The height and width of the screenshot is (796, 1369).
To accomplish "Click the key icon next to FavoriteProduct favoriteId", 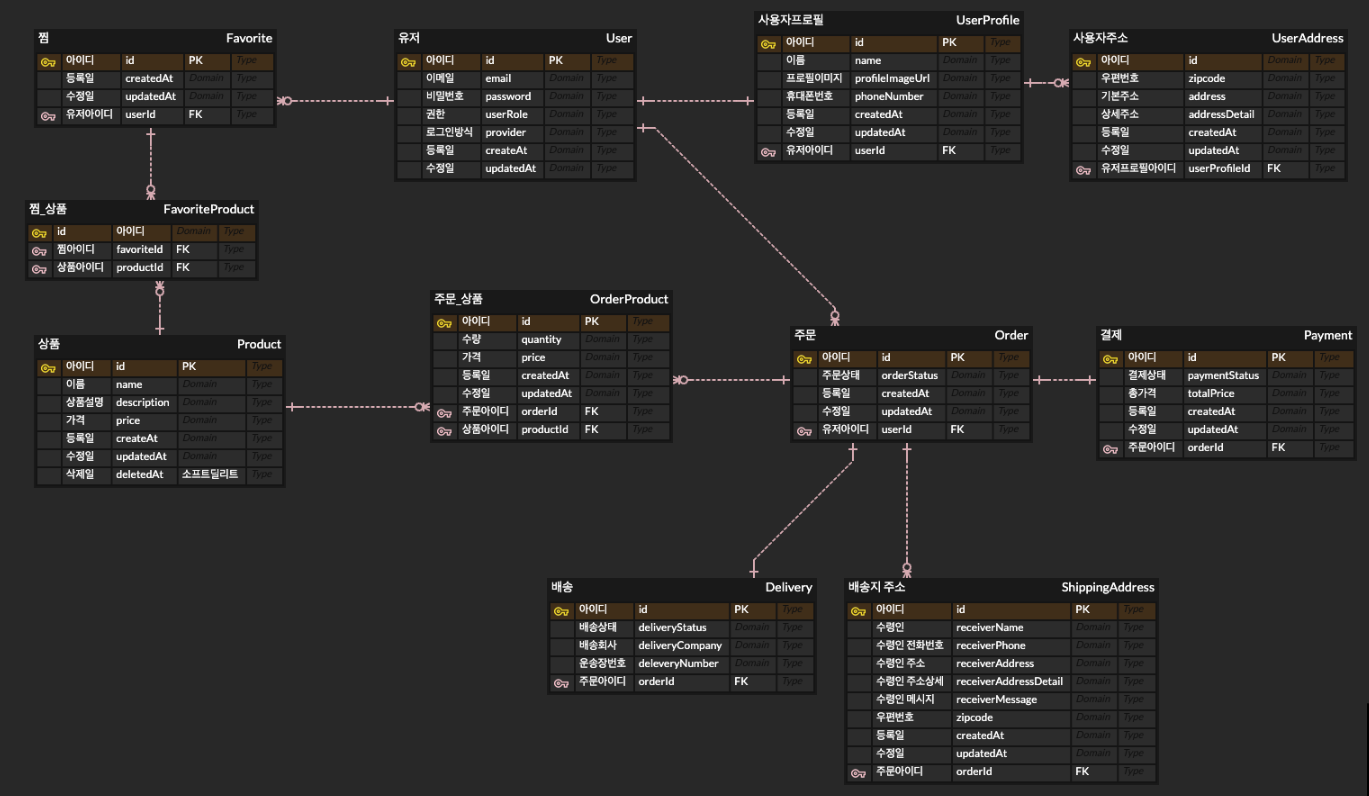I will (x=39, y=249).
